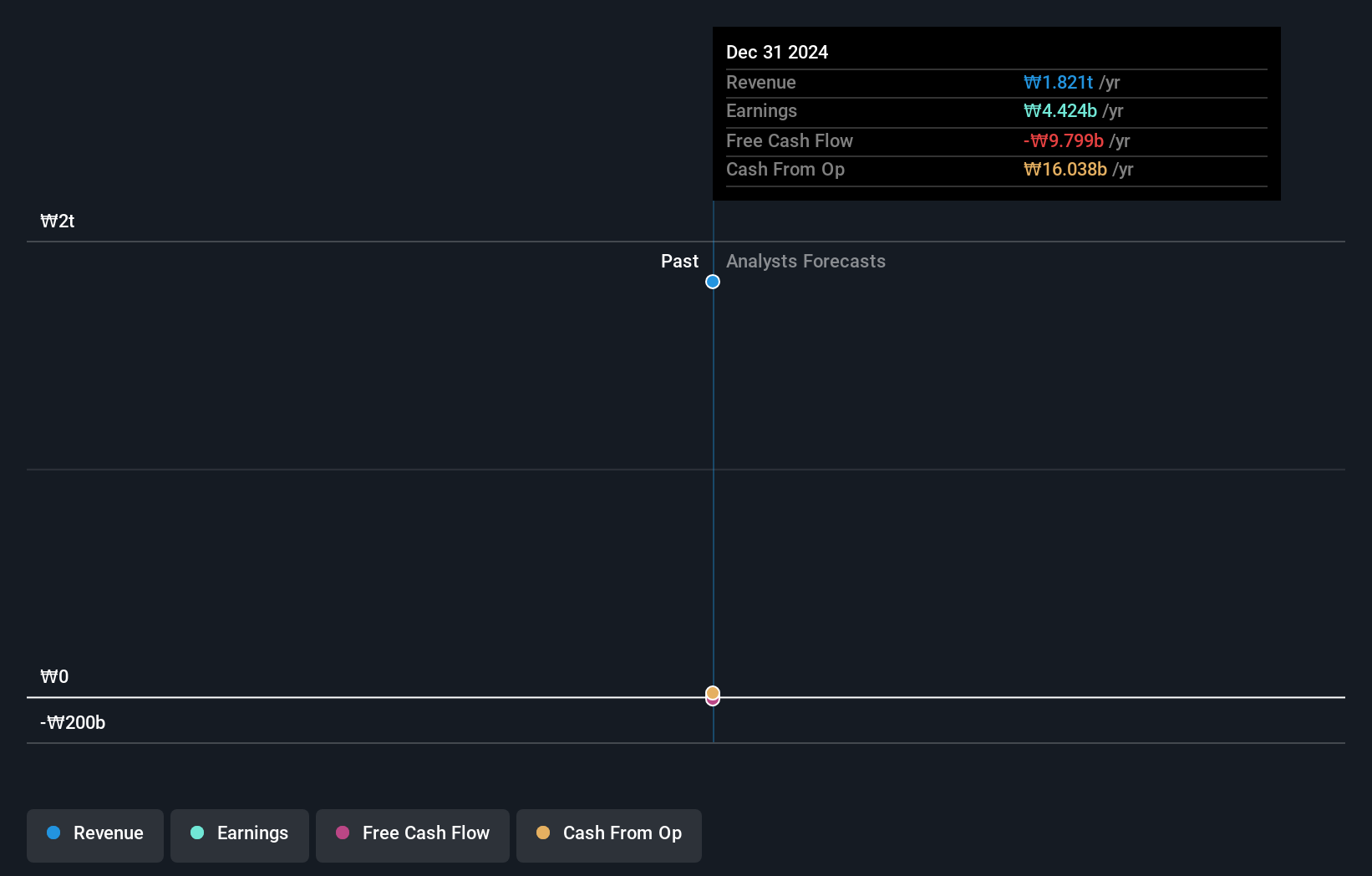The width and height of the screenshot is (1372, 876).
Task: Toggle the Cash From Op legend button
Action: click(x=609, y=835)
